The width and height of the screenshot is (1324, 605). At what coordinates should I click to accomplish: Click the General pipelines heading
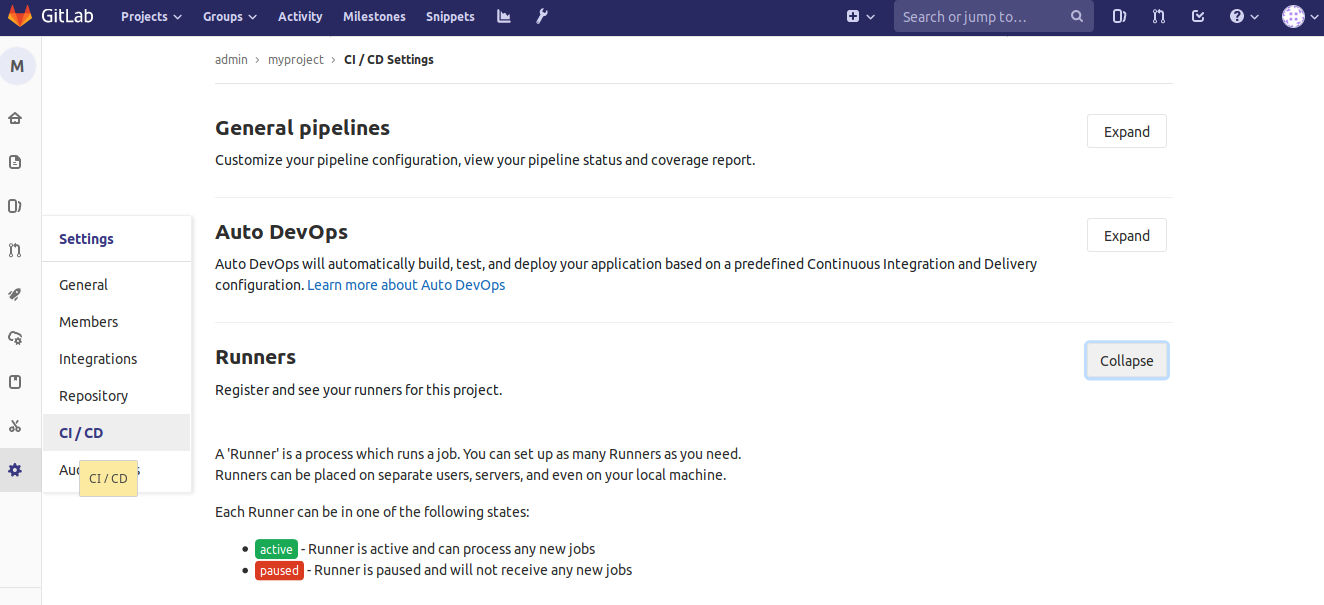tap(302, 128)
